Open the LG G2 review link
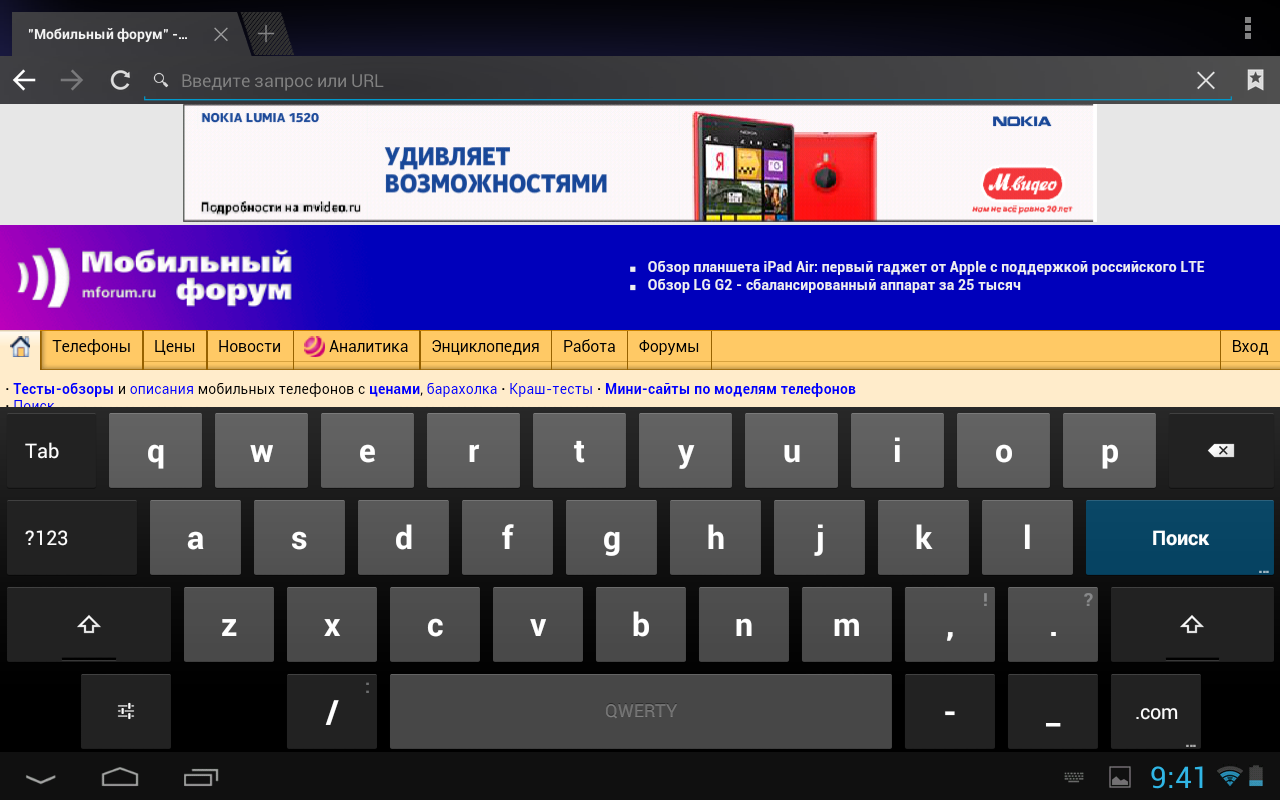Viewport: 1280px width, 800px height. 833,285
